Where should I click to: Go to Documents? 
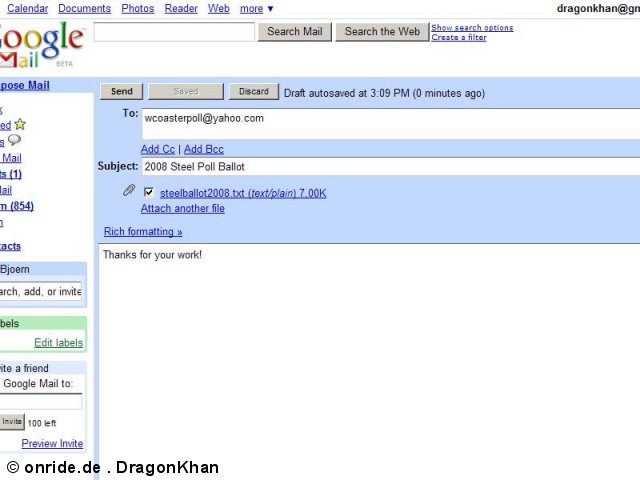(x=84, y=9)
